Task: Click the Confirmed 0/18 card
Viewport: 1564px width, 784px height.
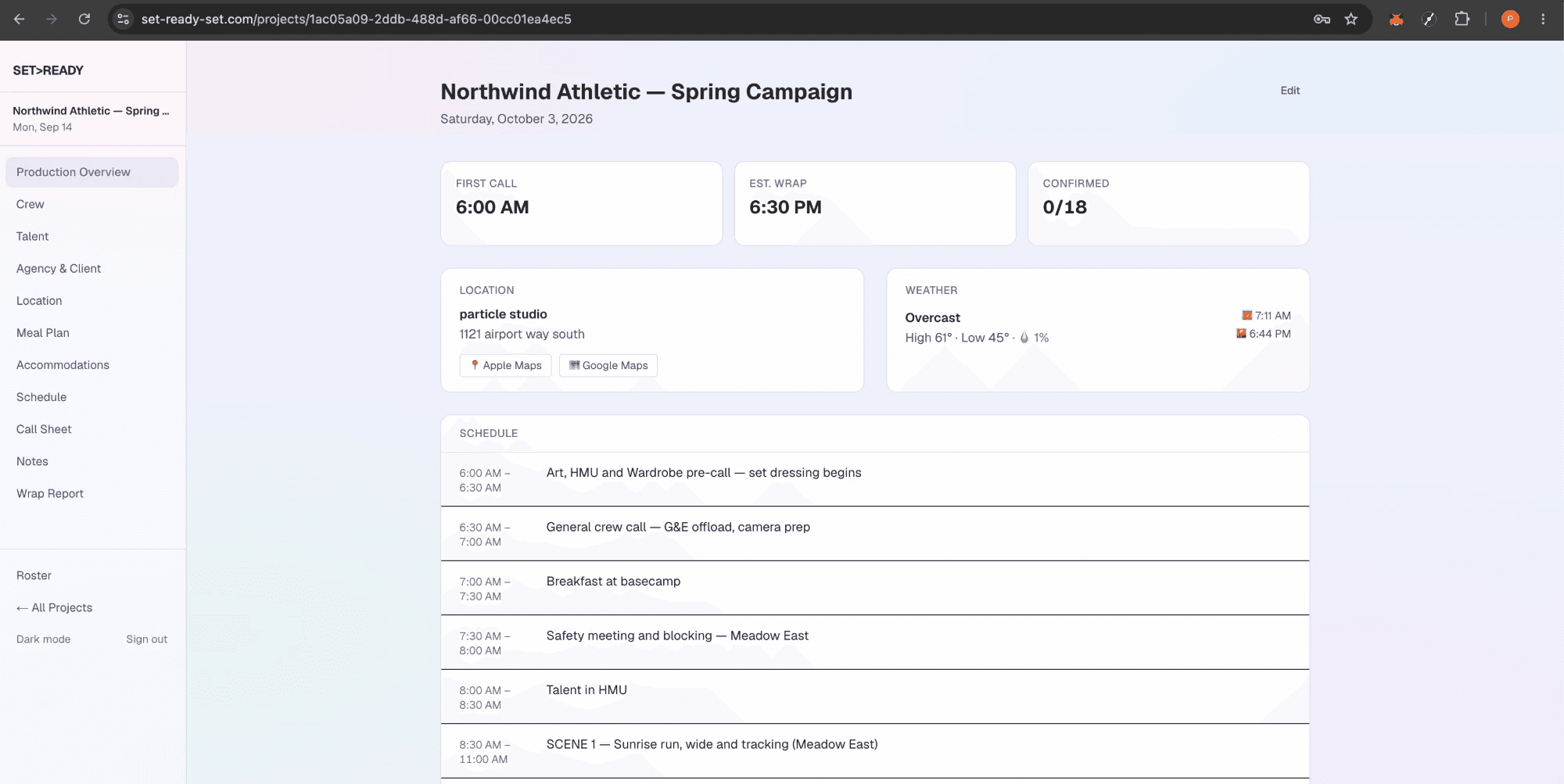Action: pos(1168,203)
